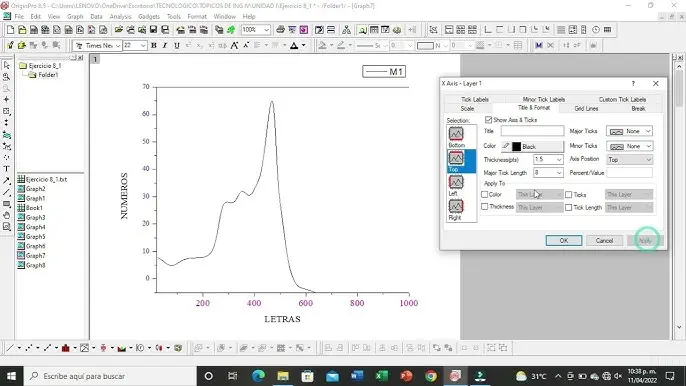Pick the Right axis selection icon
The image size is (686, 386).
coord(456,206)
